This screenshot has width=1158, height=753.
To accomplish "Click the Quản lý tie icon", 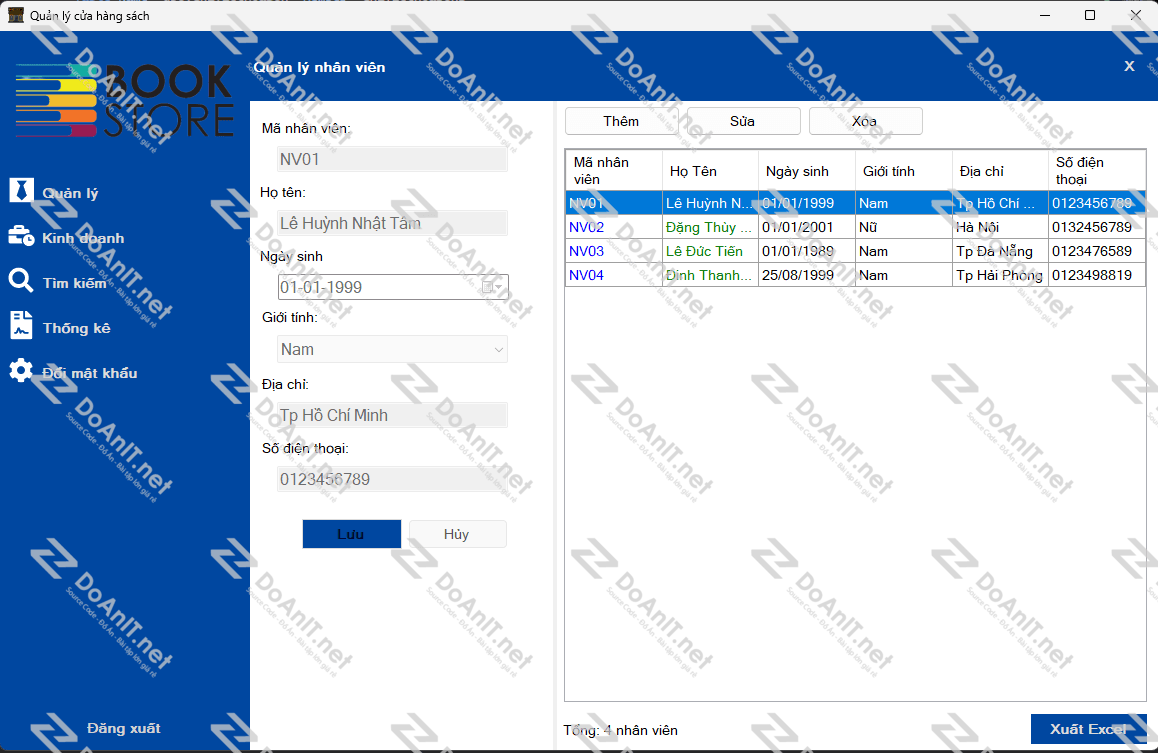I will pyautogui.click(x=21, y=190).
